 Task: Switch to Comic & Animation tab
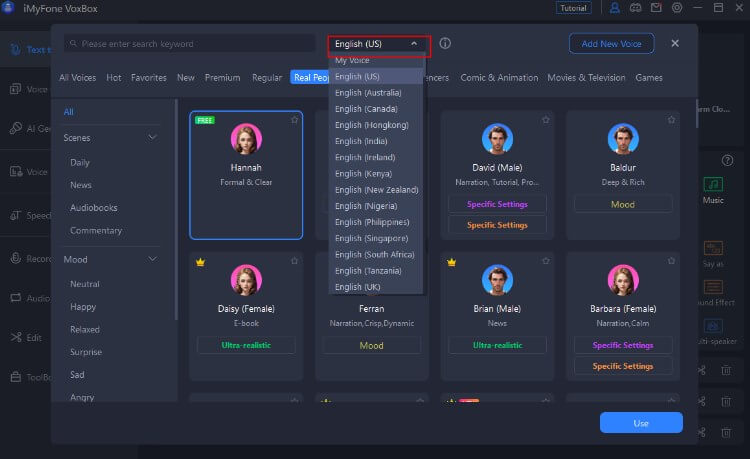pos(499,77)
